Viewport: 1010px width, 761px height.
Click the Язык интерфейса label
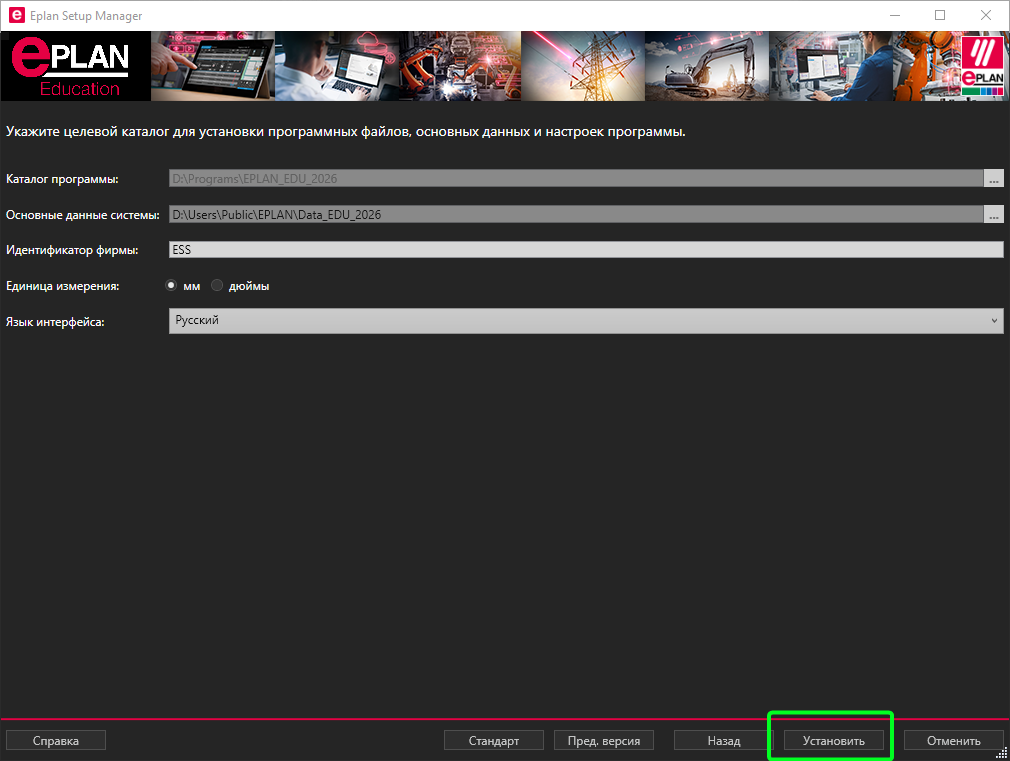pyautogui.click(x=55, y=322)
